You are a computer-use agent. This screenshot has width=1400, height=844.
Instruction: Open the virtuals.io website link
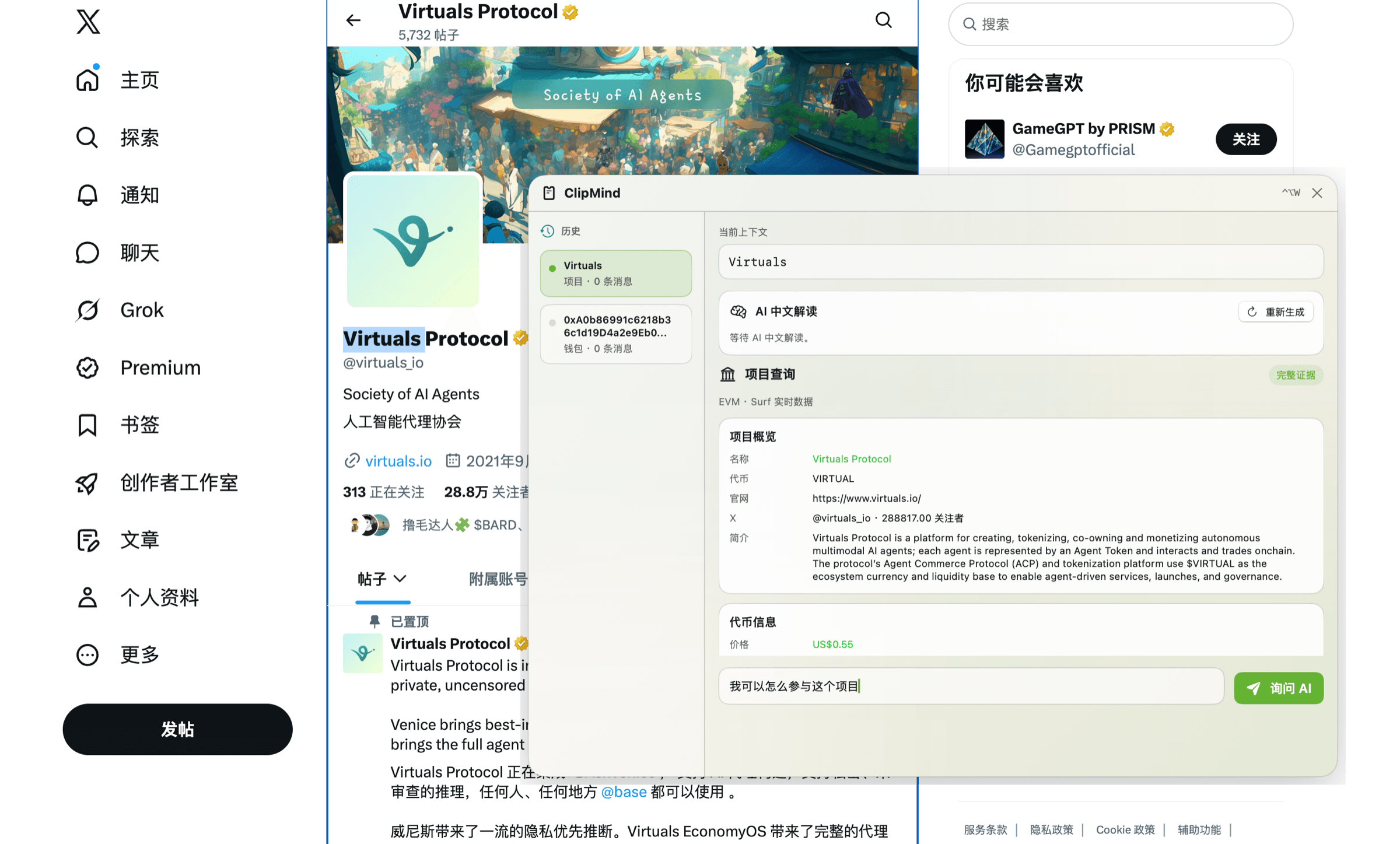click(398, 461)
